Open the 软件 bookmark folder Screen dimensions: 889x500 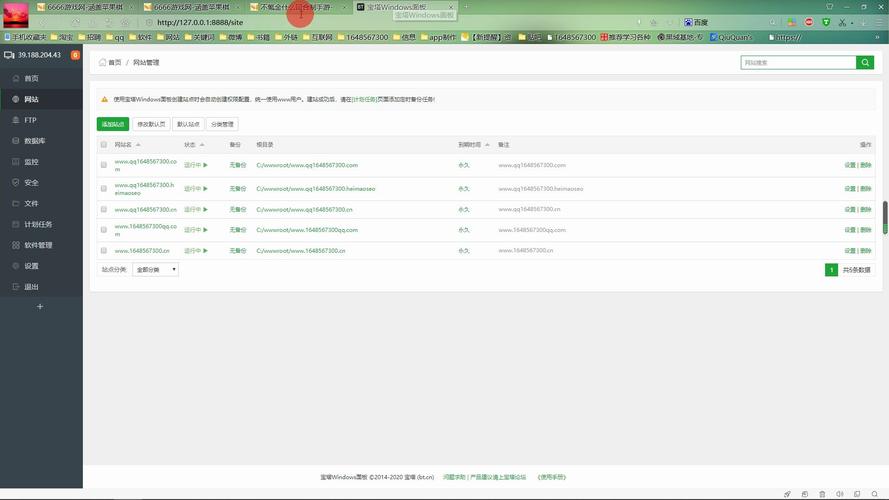140,37
